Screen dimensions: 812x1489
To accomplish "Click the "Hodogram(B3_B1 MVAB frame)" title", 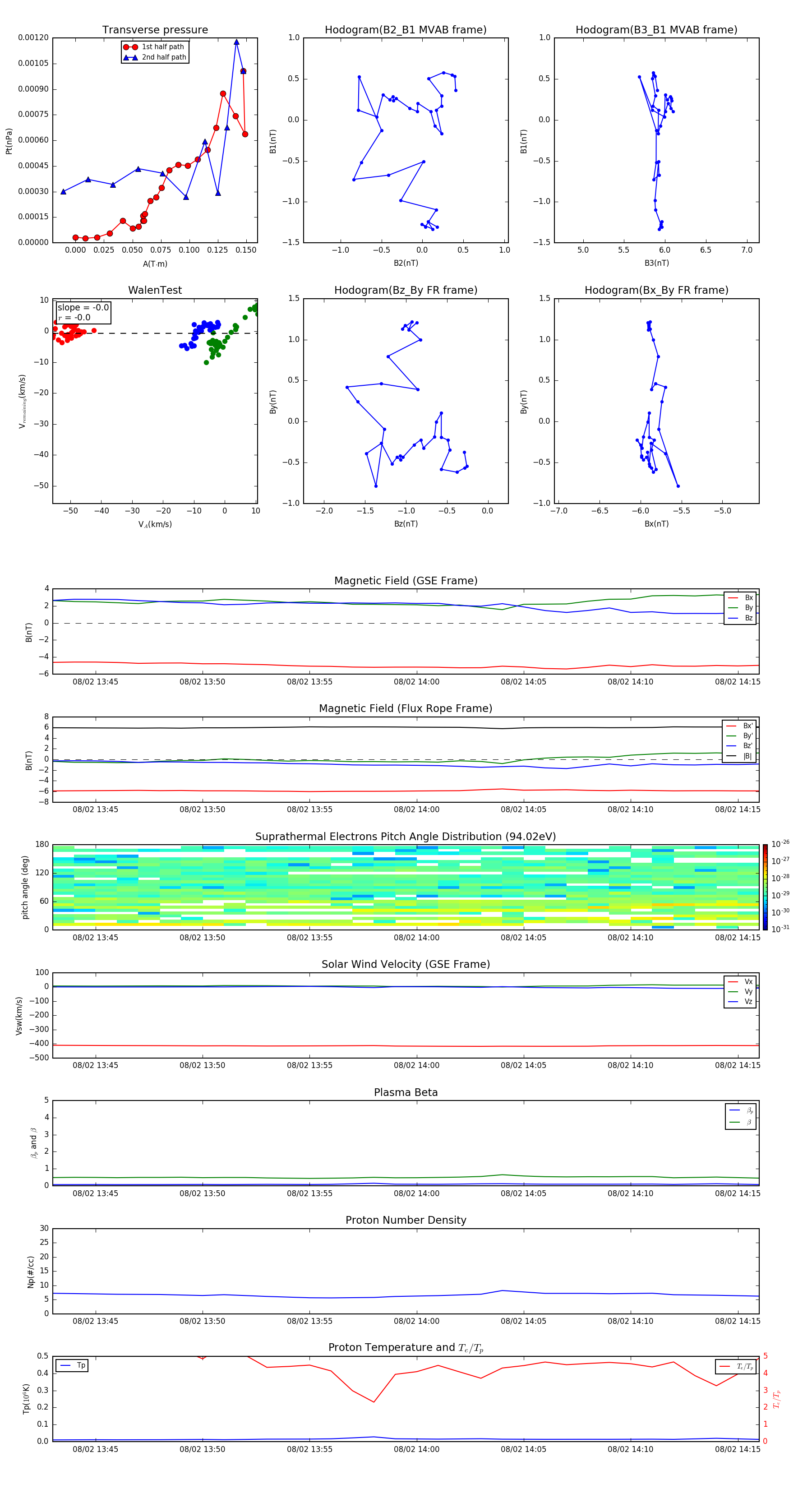I will pyautogui.click(x=656, y=30).
